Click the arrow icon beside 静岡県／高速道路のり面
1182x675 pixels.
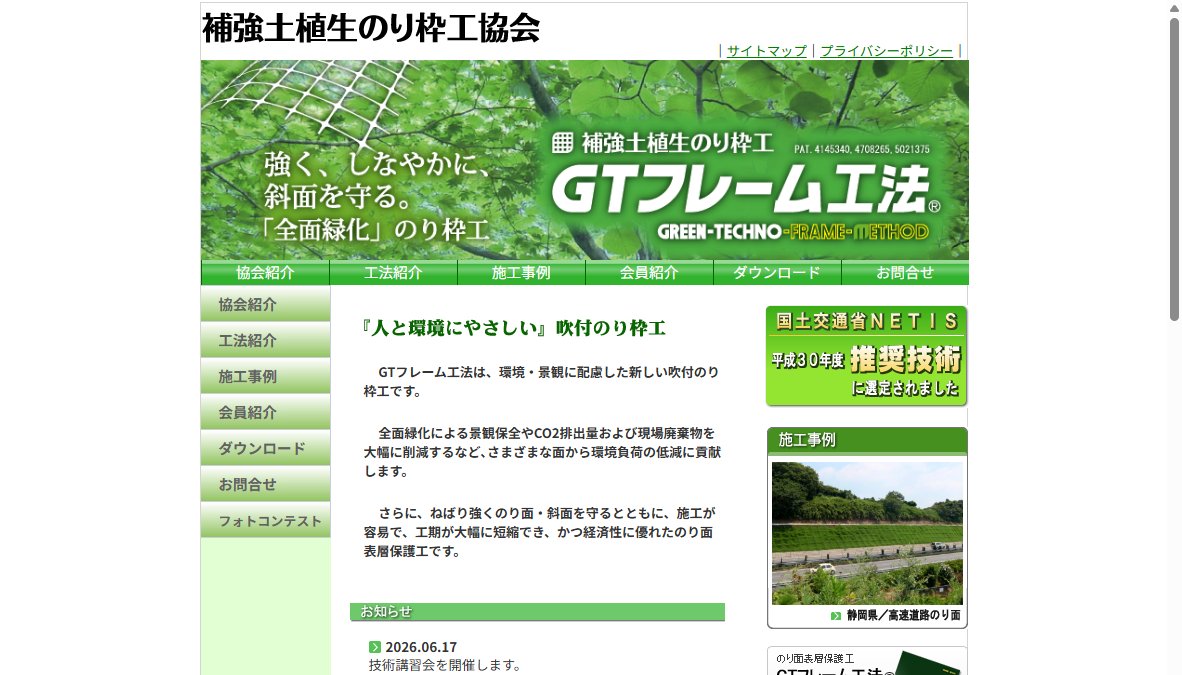pyautogui.click(x=835, y=615)
